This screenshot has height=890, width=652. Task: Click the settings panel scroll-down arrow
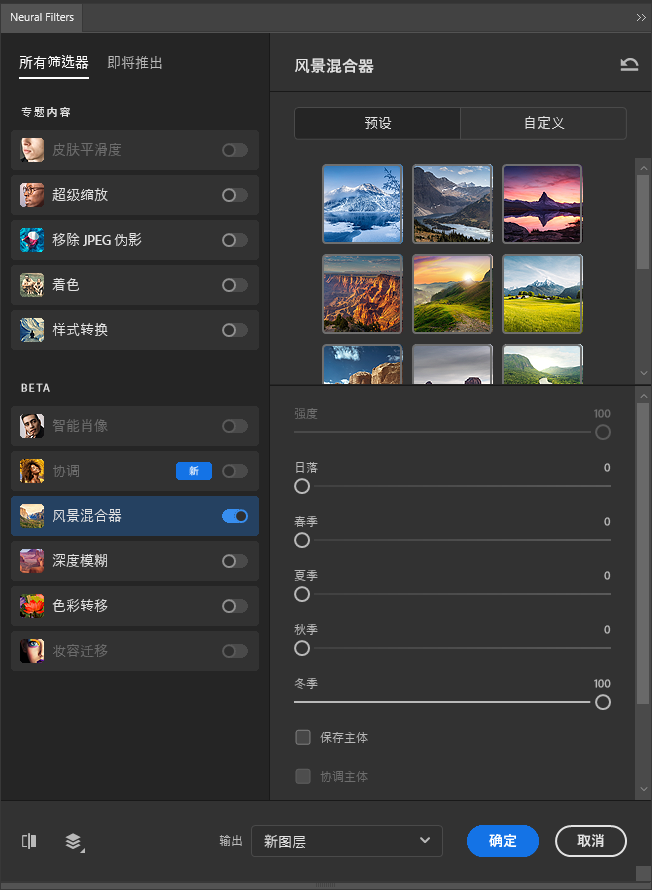tap(643, 789)
